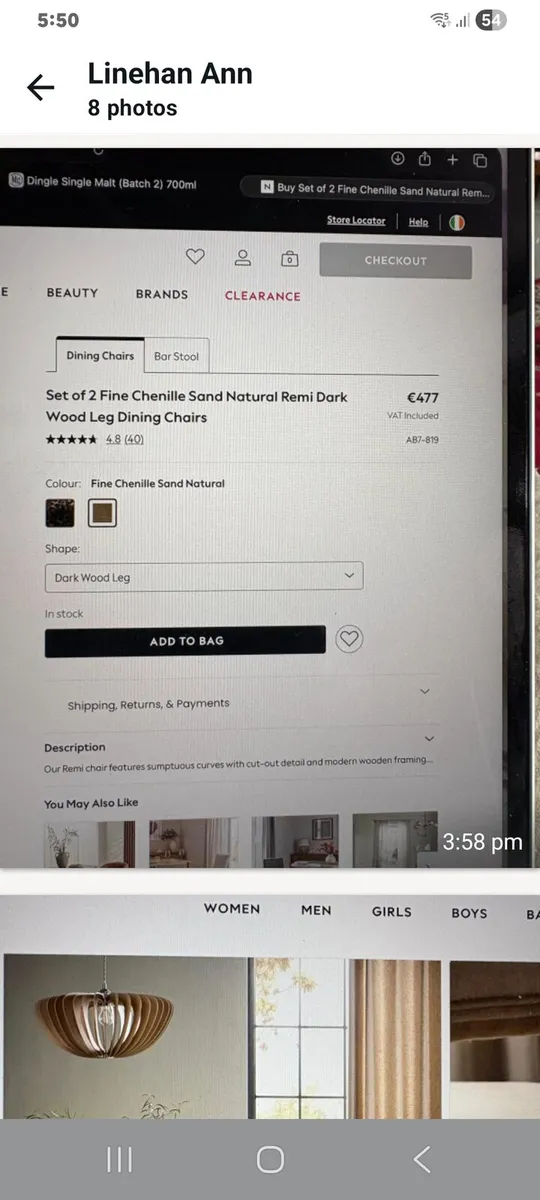This screenshot has width=540, height=1200.
Task: Expand the Description section chevron
Action: click(430, 738)
